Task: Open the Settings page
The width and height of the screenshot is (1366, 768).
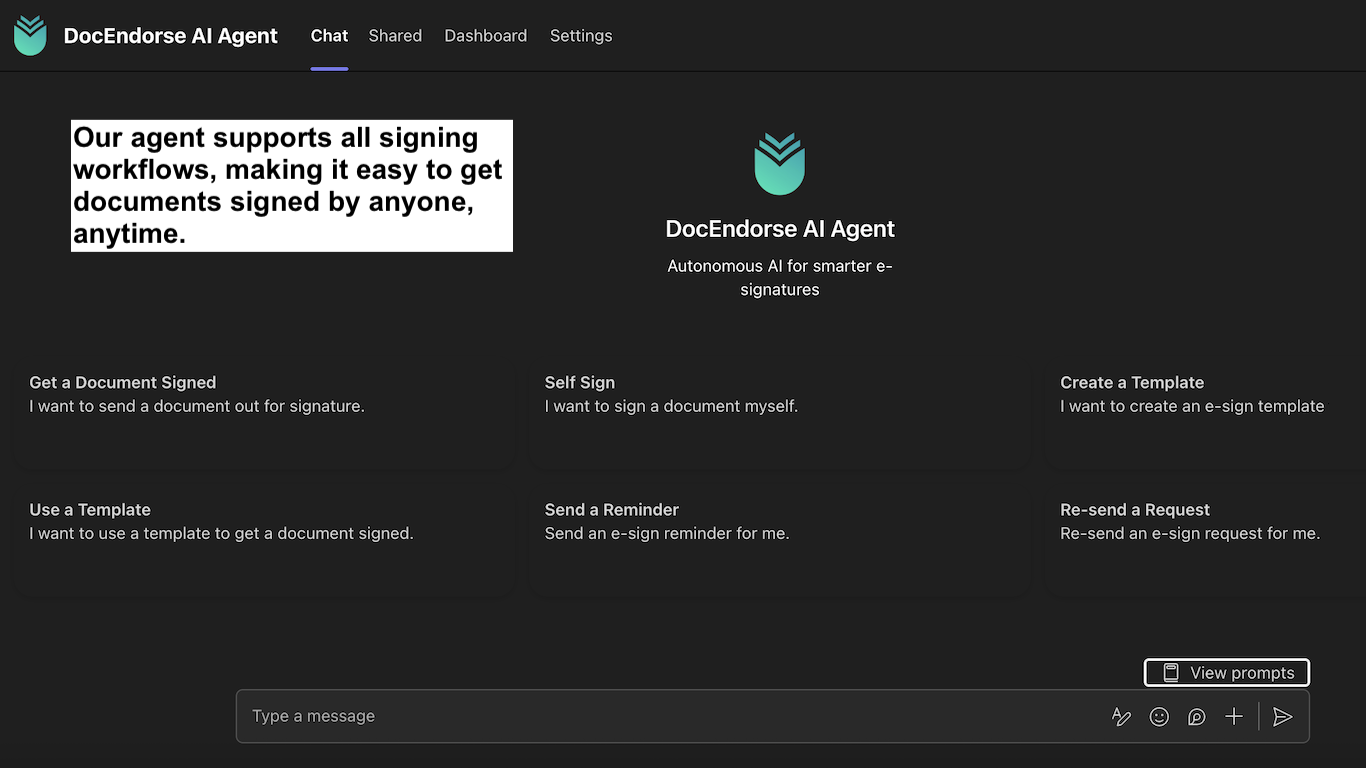Action: click(x=581, y=35)
